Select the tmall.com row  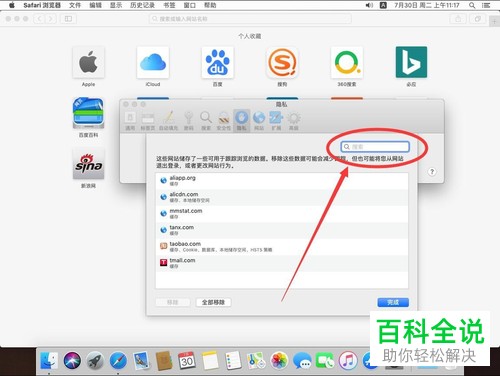click(282, 263)
